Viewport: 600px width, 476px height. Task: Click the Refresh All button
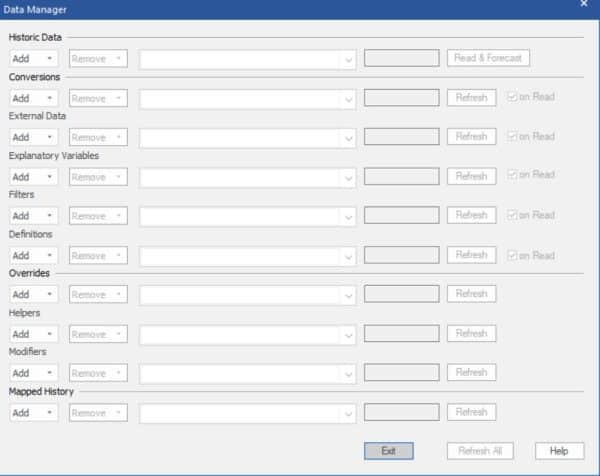pyautogui.click(x=480, y=451)
